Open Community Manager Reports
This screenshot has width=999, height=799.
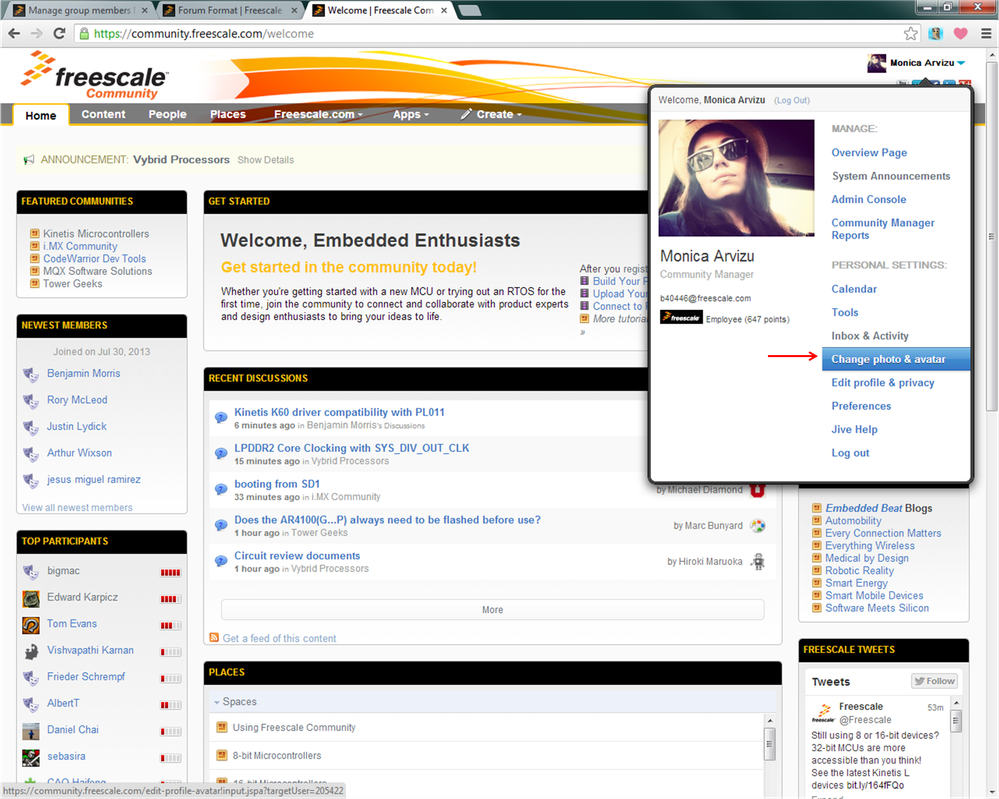(x=882, y=229)
